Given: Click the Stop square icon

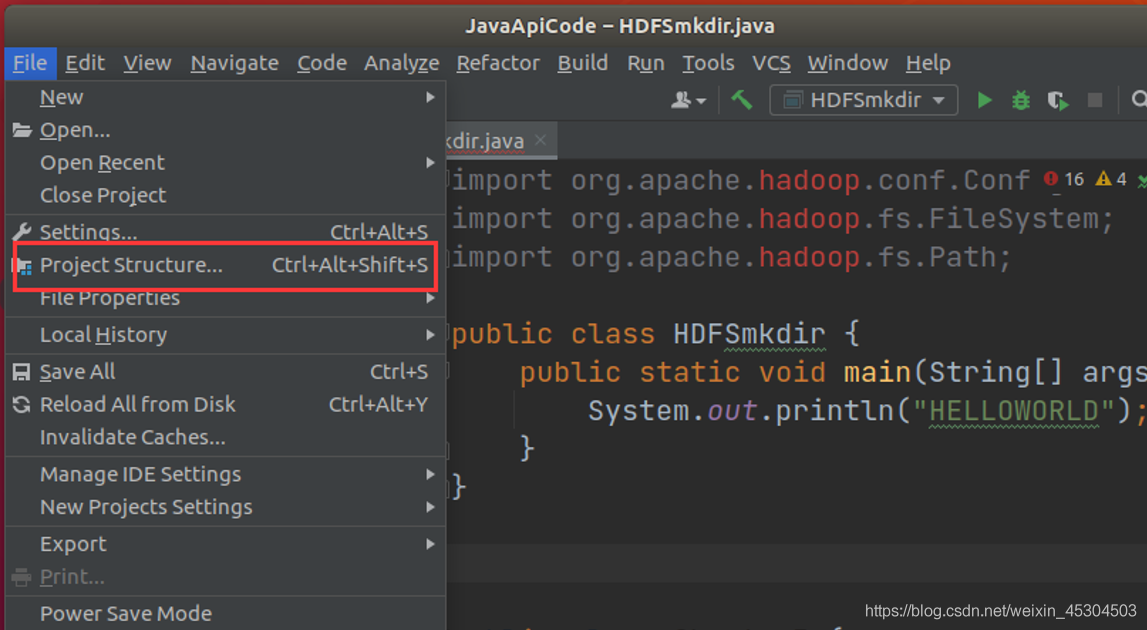Looking at the screenshot, I should [x=1095, y=100].
